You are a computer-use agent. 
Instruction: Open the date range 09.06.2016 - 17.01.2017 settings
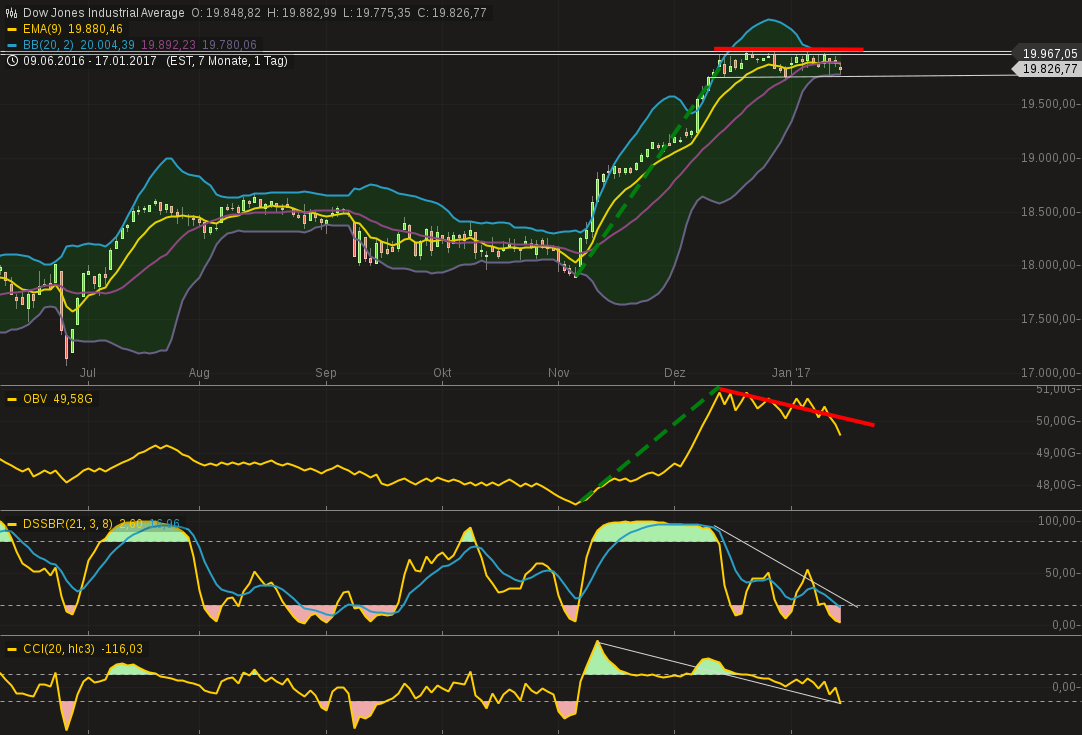point(87,61)
